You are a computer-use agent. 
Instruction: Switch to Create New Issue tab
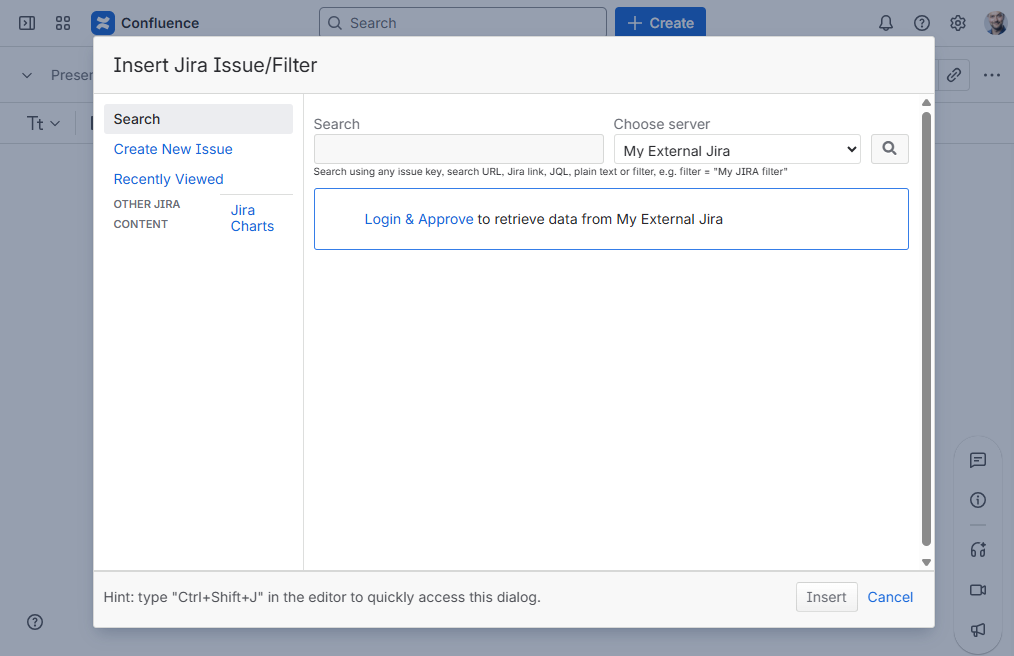(173, 149)
